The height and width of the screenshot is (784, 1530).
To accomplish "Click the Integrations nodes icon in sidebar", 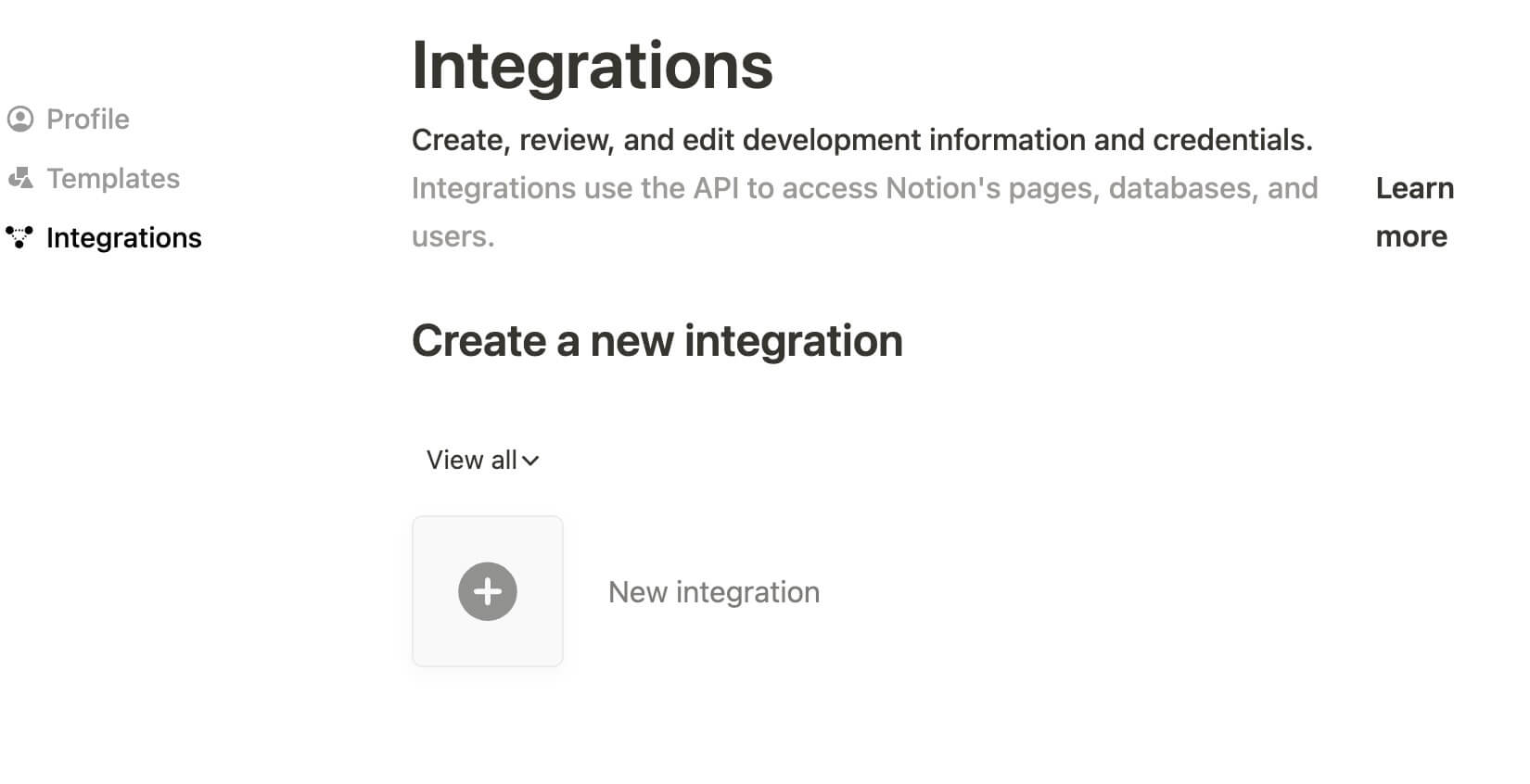I will 19,237.
